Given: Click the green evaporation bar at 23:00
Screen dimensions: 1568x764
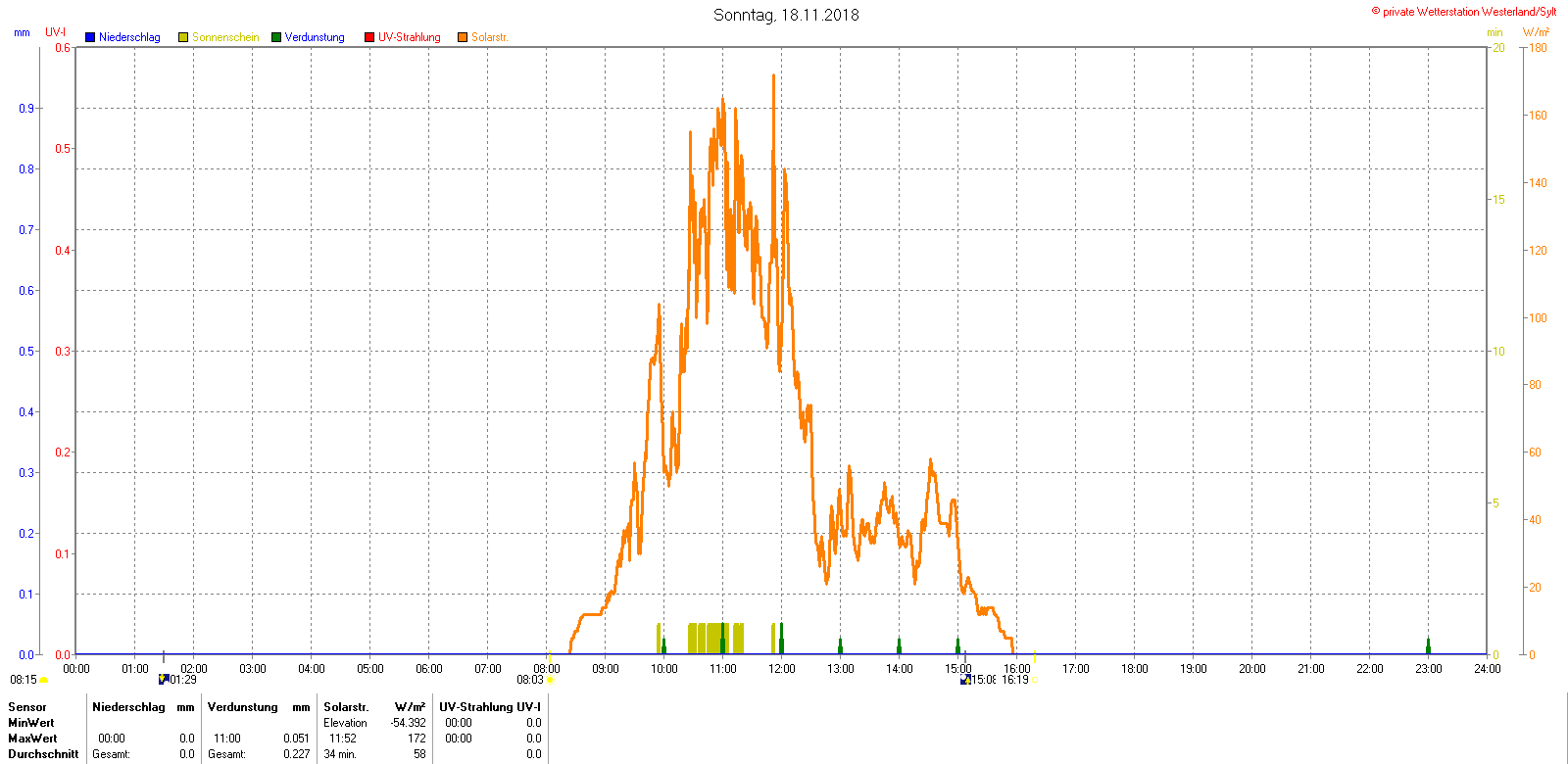Looking at the screenshot, I should [1428, 645].
